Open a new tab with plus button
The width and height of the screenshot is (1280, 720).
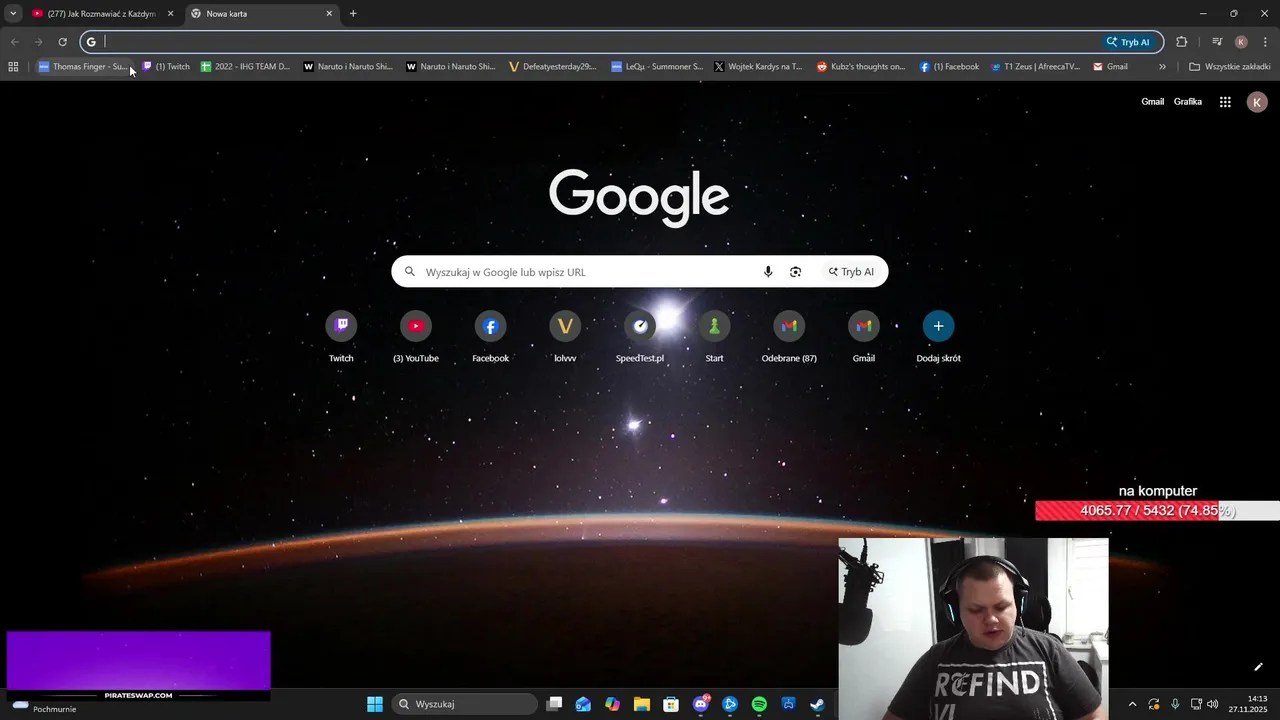tap(353, 14)
